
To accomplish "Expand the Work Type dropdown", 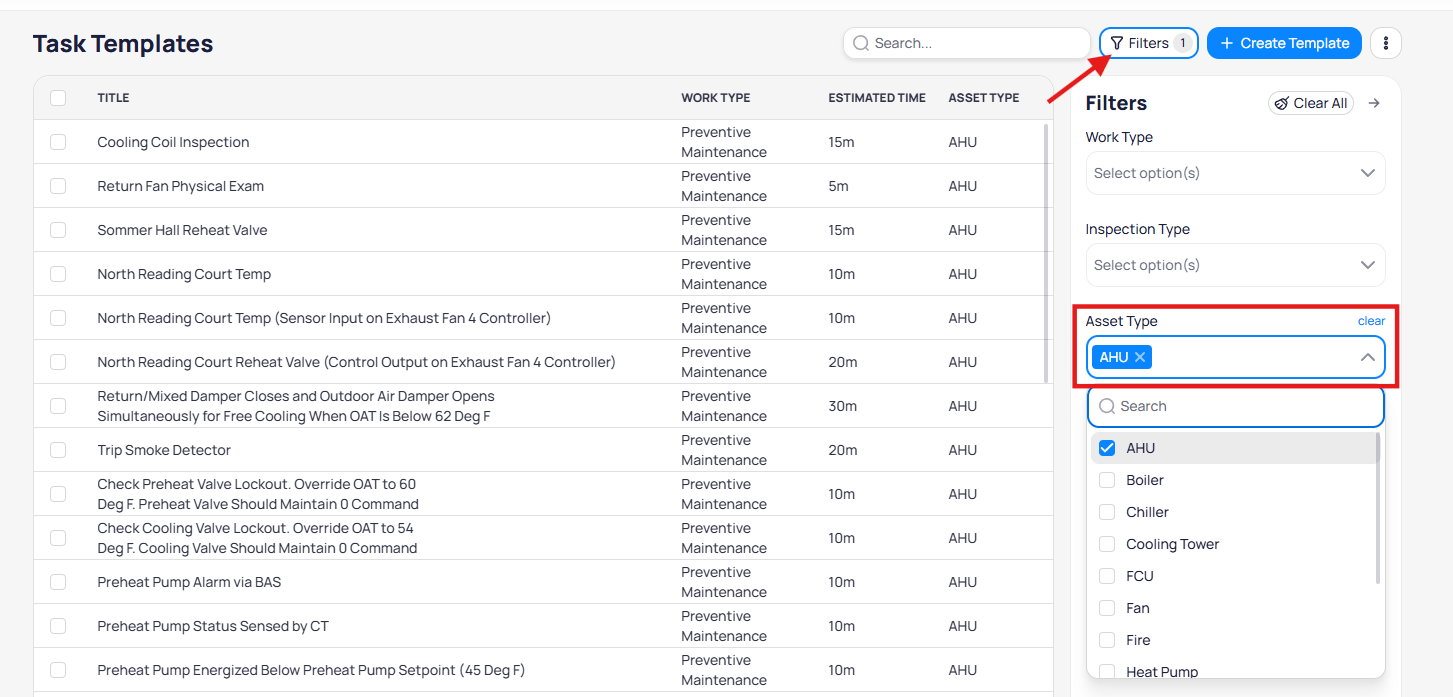I will [1235, 173].
